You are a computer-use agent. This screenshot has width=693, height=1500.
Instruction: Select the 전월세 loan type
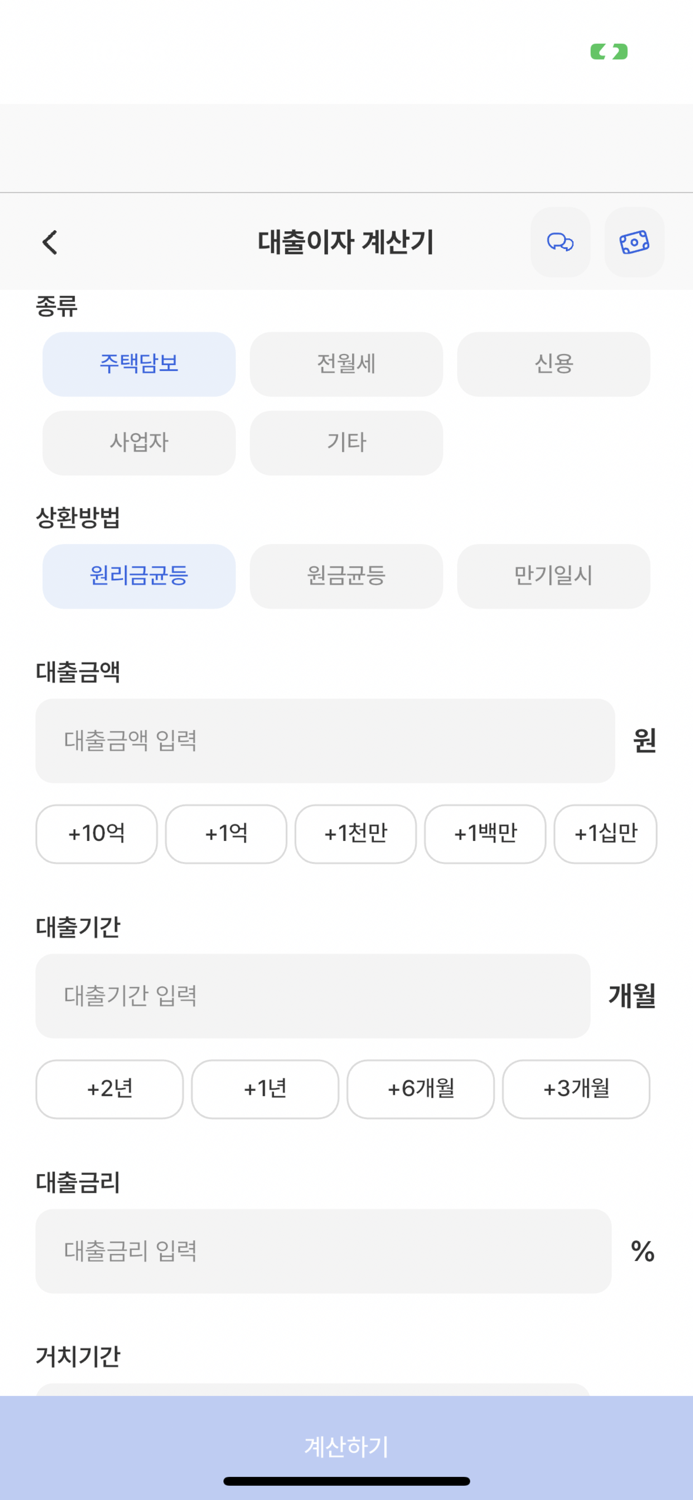(x=346, y=364)
